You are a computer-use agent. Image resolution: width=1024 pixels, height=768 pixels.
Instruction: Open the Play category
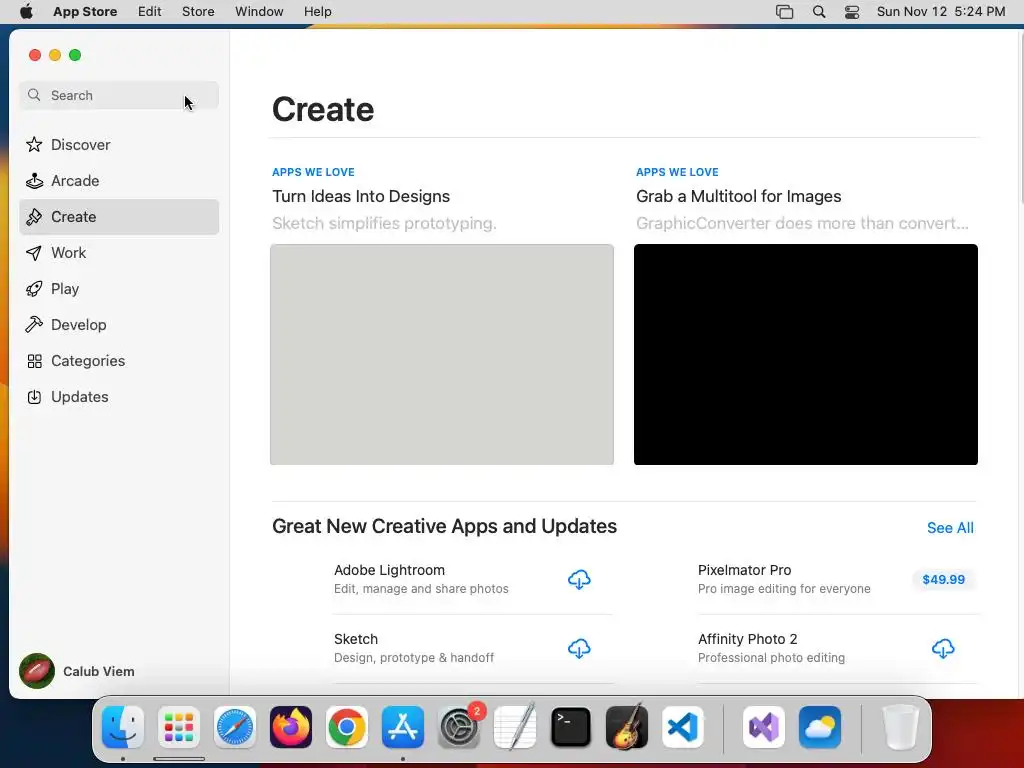(x=119, y=289)
